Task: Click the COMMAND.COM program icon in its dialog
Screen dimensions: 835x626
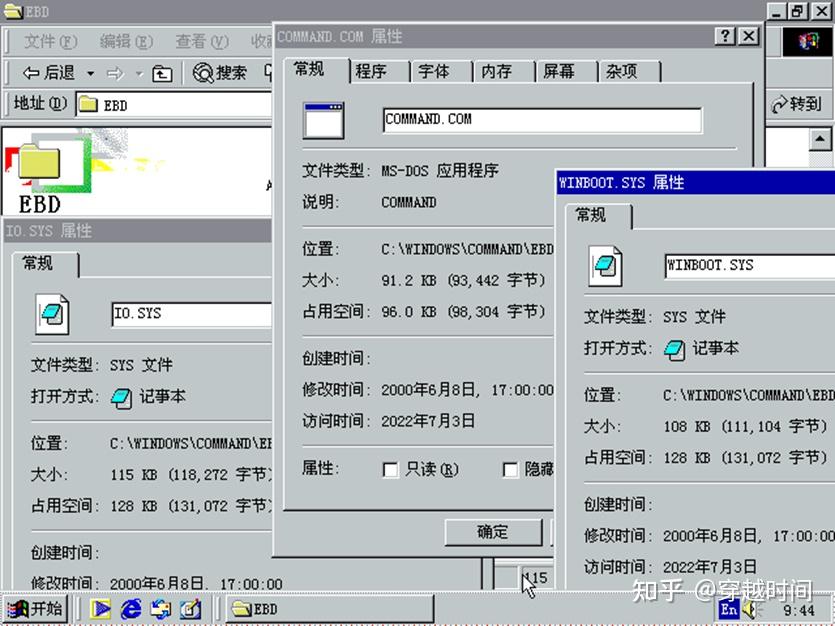Action: pos(324,120)
